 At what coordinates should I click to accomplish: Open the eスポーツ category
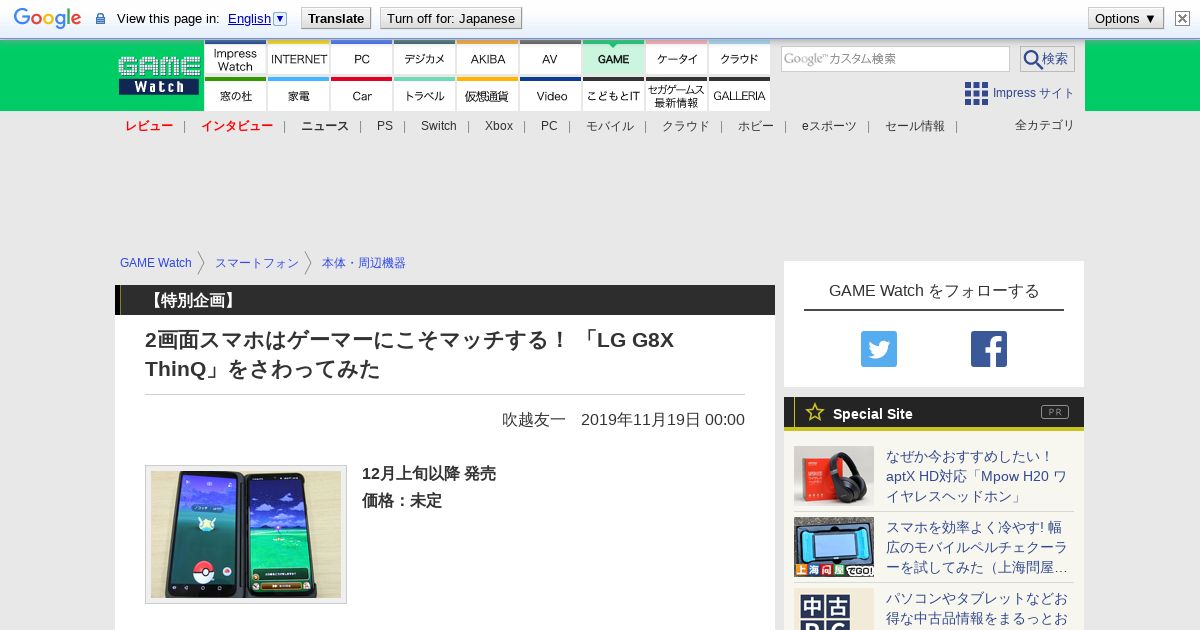click(x=829, y=126)
